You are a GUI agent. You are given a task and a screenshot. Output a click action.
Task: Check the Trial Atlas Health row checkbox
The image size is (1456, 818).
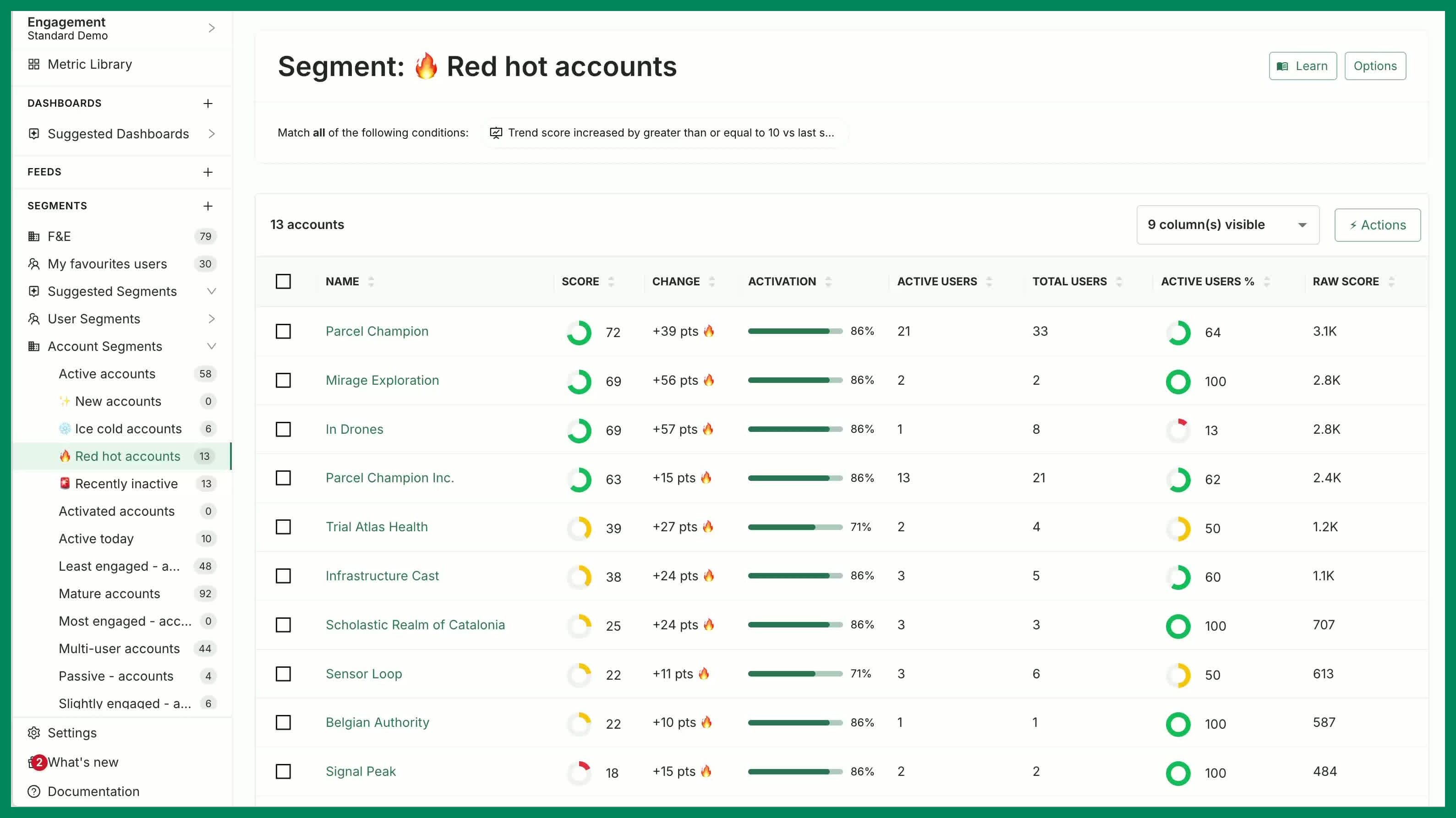tap(283, 527)
